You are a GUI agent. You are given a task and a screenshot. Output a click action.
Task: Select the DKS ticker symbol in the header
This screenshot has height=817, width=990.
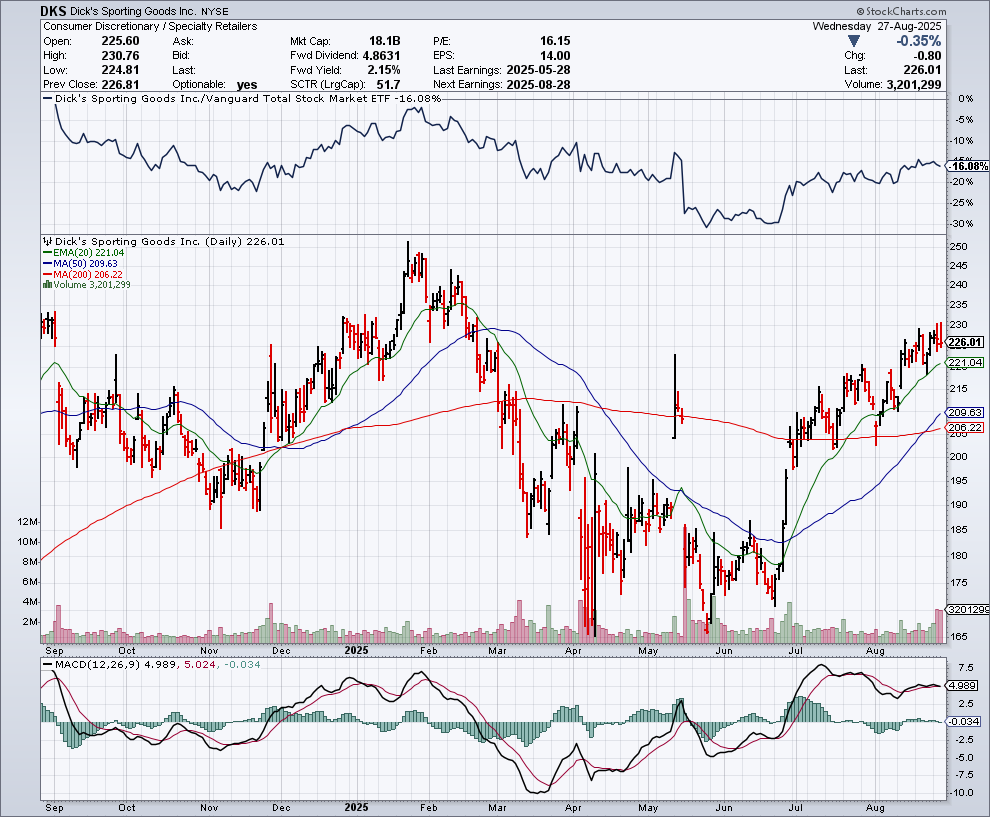(x=53, y=11)
